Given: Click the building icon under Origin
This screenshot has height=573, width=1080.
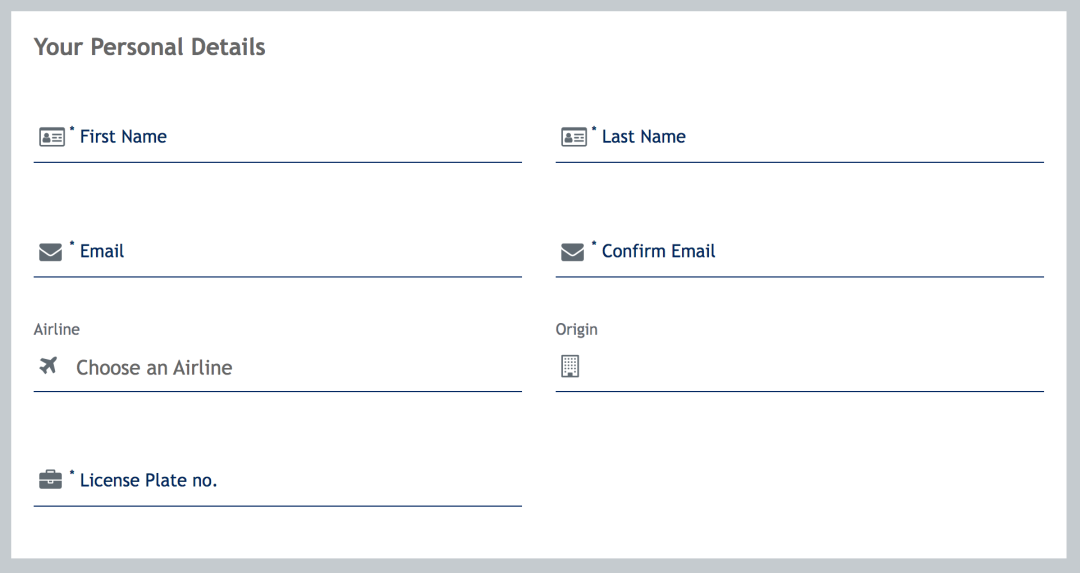Looking at the screenshot, I should coord(569,366).
